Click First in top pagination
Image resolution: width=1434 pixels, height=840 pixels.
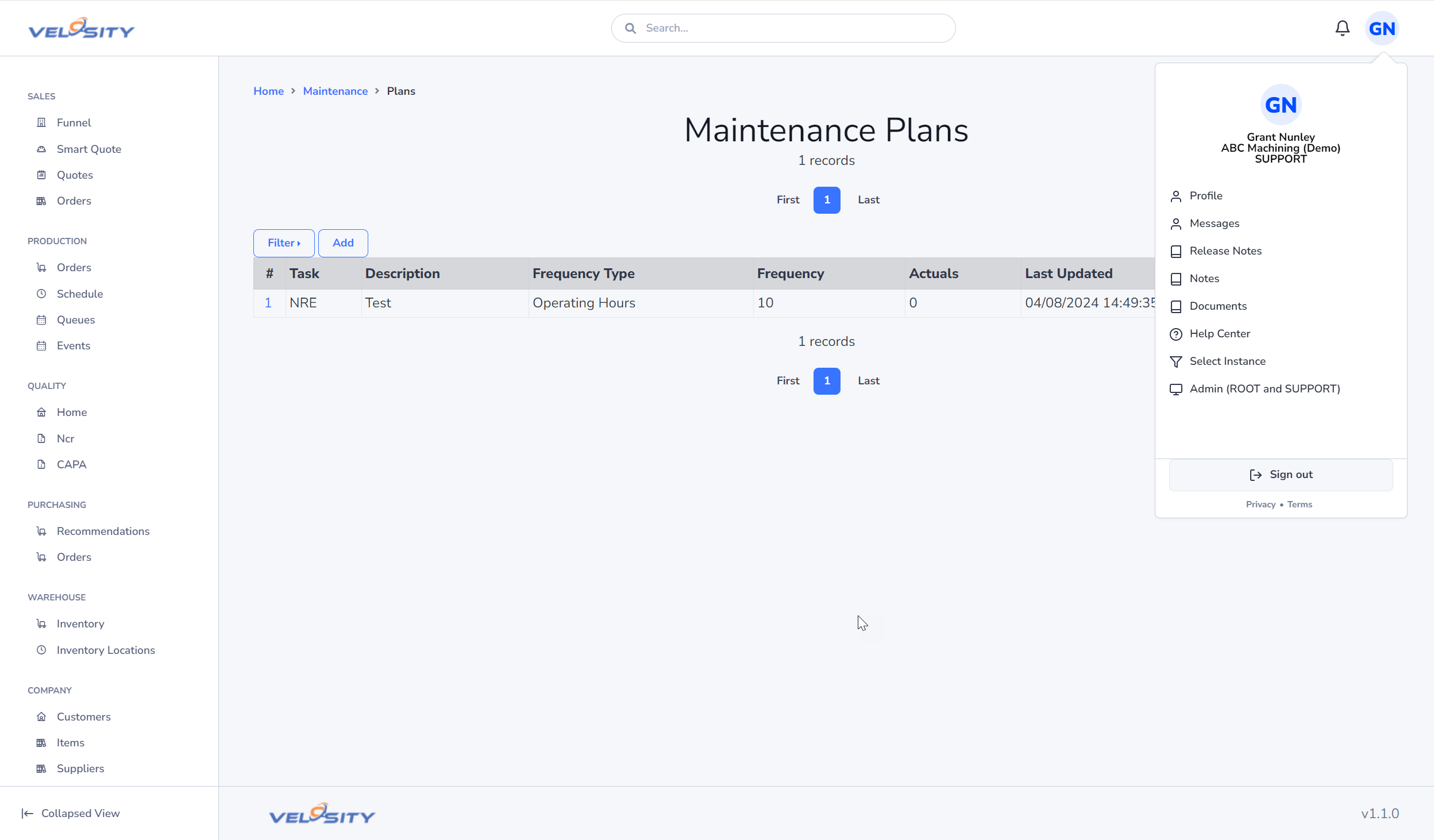pyautogui.click(x=788, y=199)
